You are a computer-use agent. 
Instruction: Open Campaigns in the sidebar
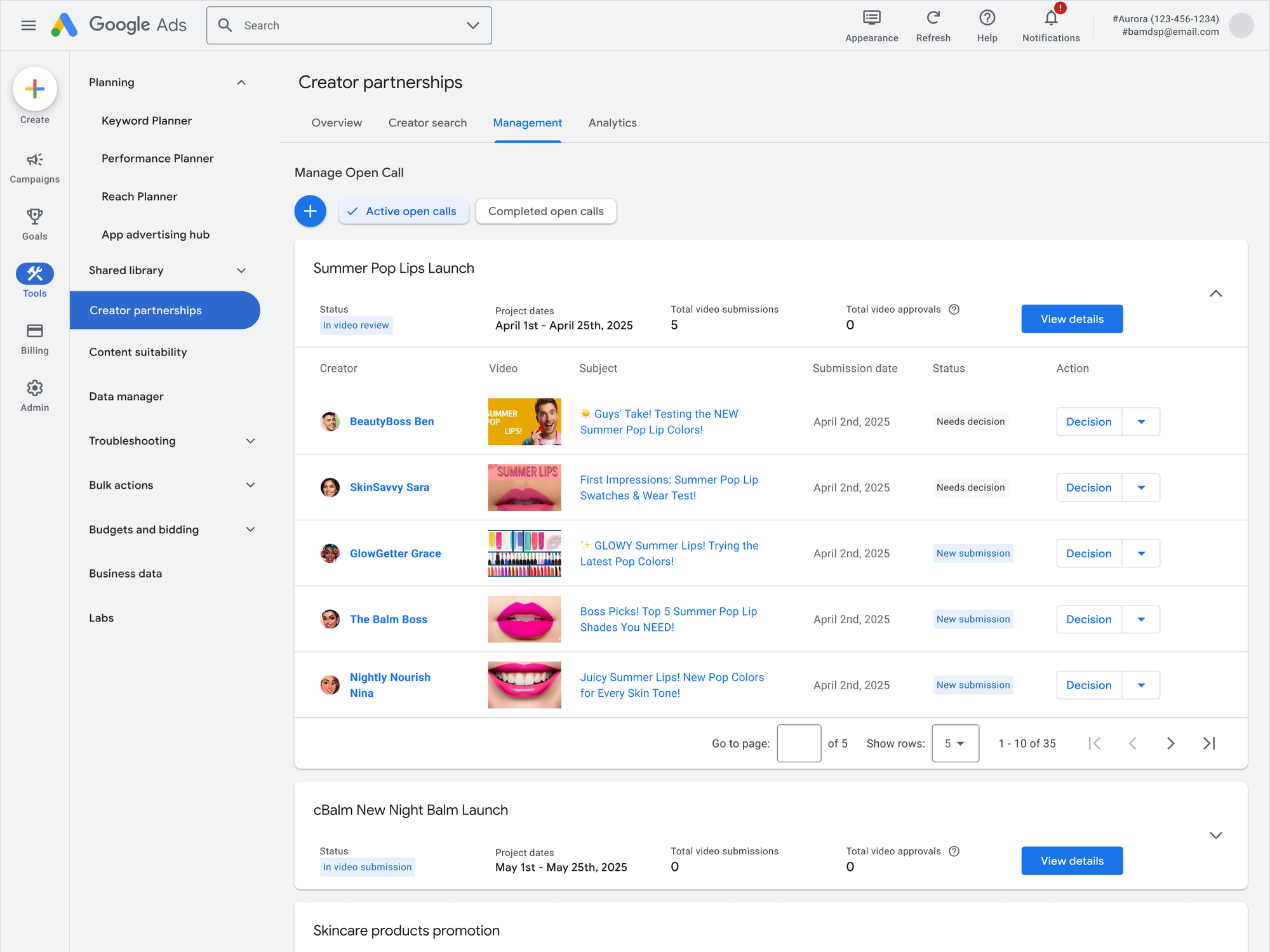(x=35, y=168)
